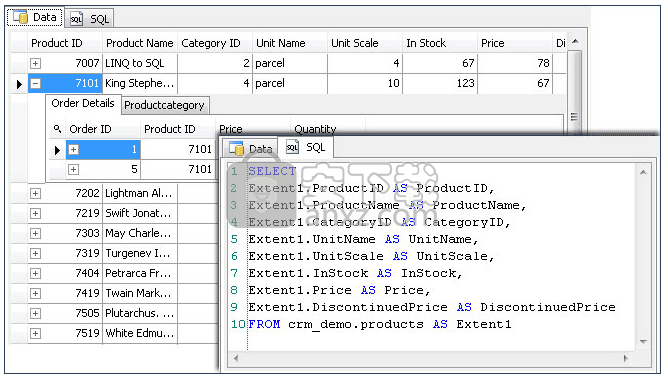Expand row for product 7007
668x380 pixels.
click(x=35, y=63)
